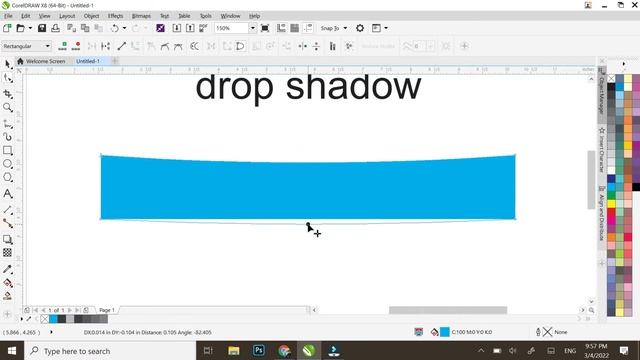The width and height of the screenshot is (640, 360).
Task: Select the Smart Fill tool
Action: point(8,296)
